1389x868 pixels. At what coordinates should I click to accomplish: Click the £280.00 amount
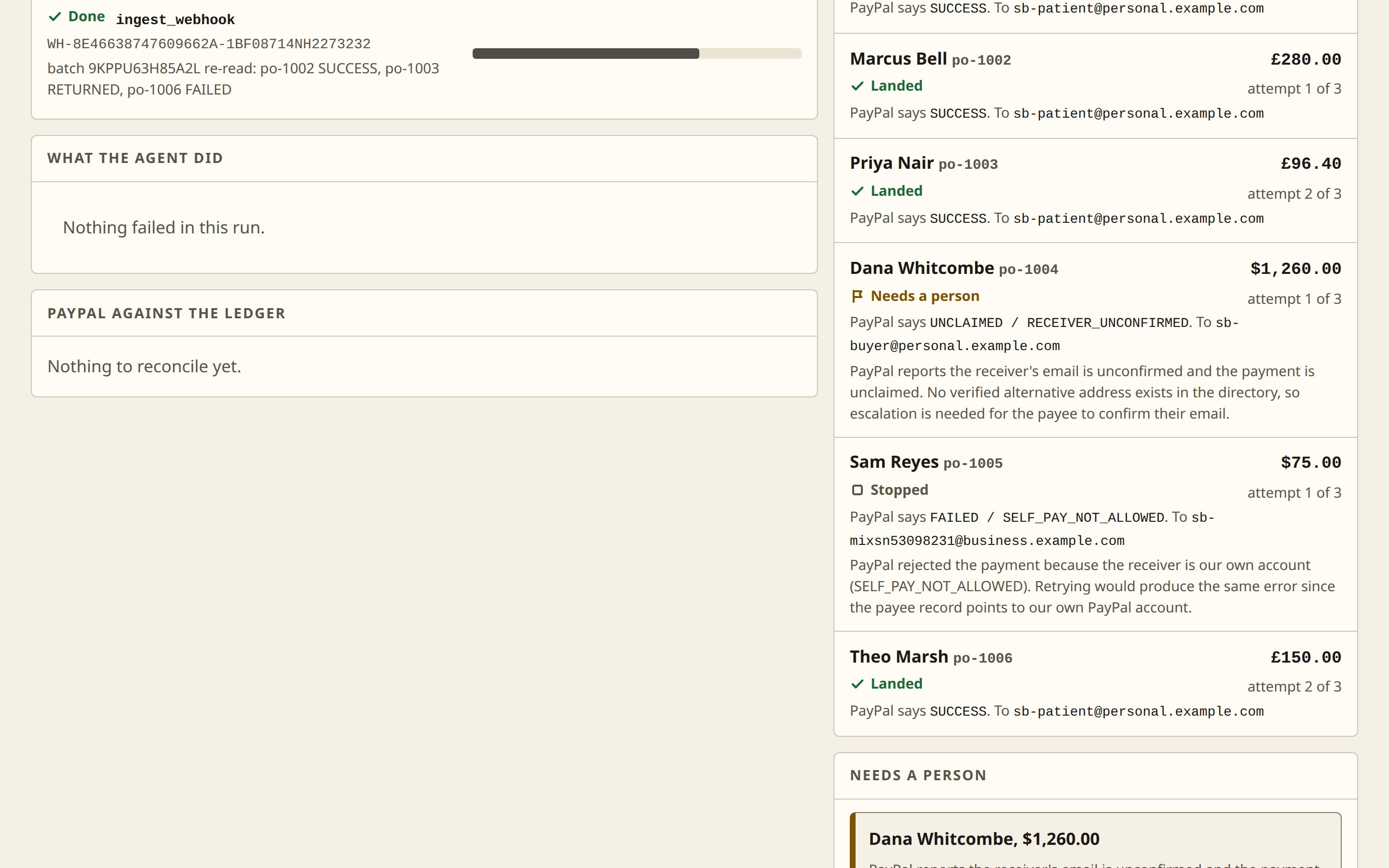coord(1306,59)
